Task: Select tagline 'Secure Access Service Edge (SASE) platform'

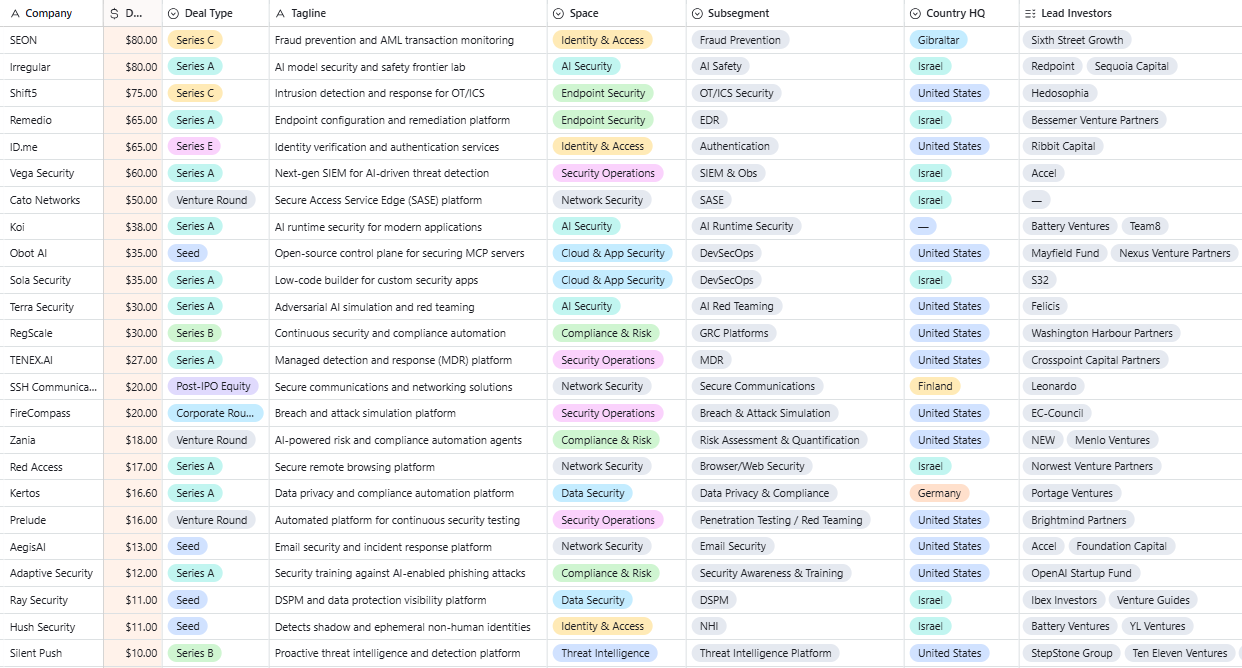Action: point(378,200)
